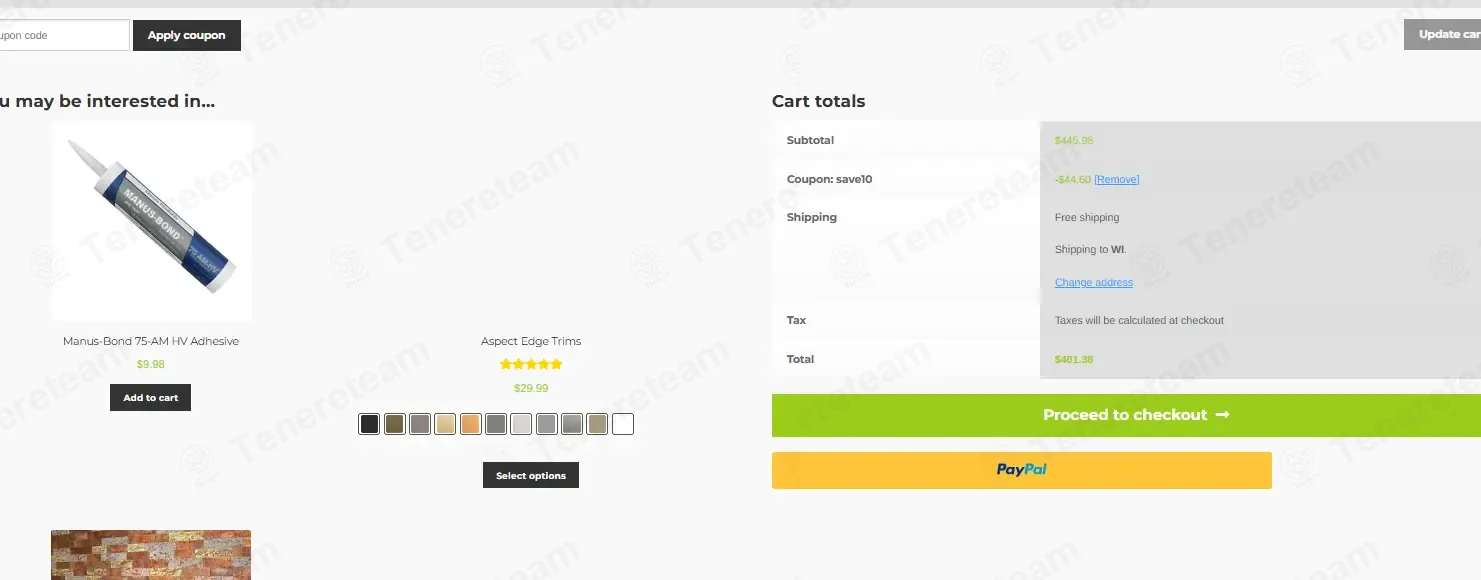Open the Manus-Bond adhesive tube product image
Image resolution: width=1481 pixels, height=580 pixels.
[151, 221]
